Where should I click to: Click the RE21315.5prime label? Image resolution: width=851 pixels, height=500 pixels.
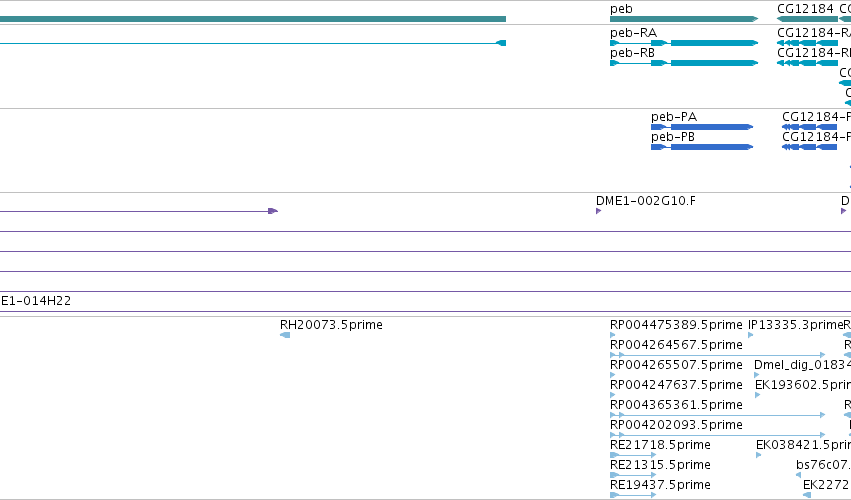point(660,465)
